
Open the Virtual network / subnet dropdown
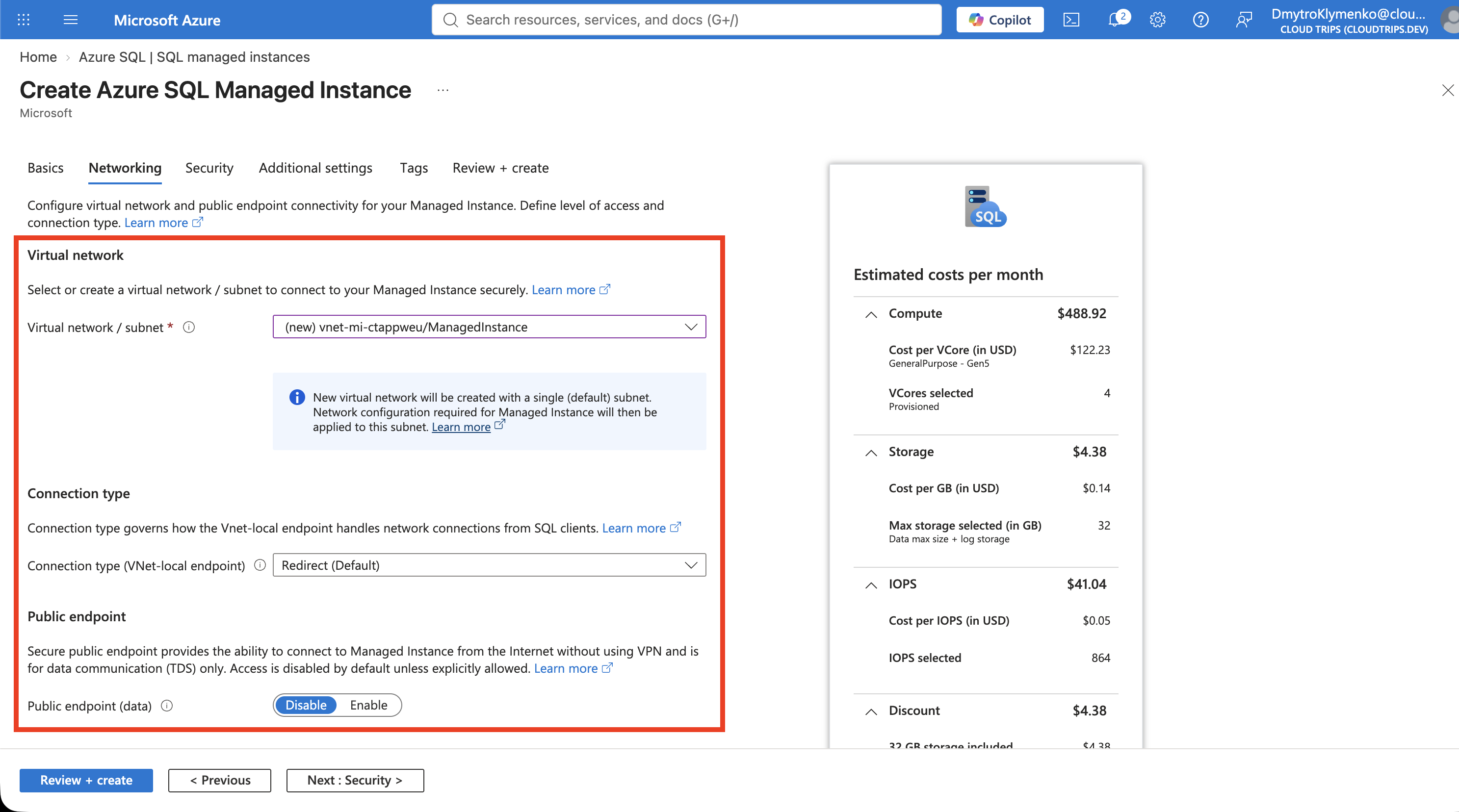[489, 327]
